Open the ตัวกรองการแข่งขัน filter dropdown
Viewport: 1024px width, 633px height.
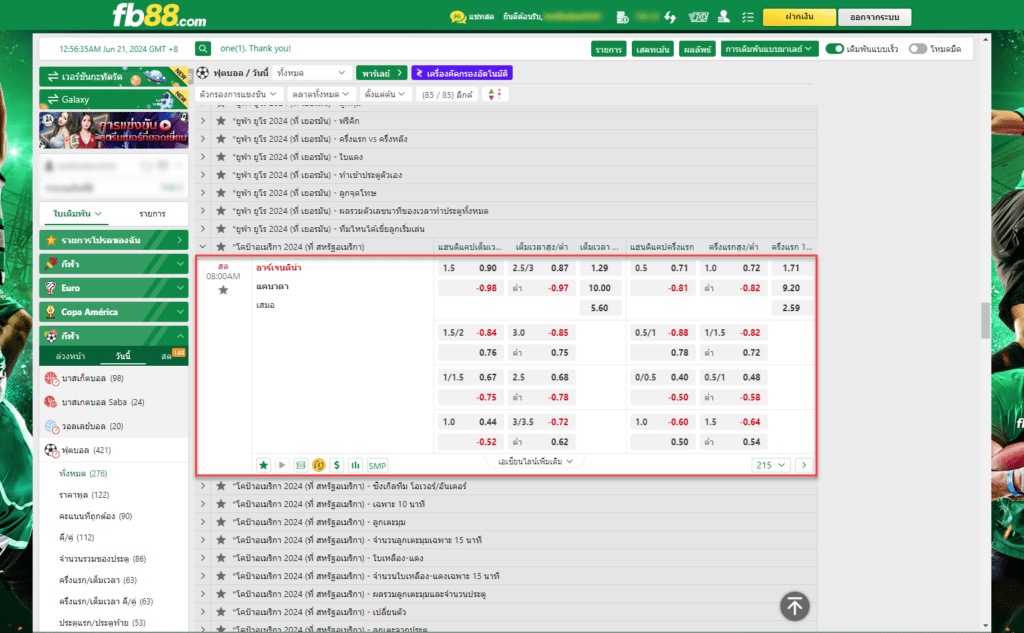click(x=238, y=95)
